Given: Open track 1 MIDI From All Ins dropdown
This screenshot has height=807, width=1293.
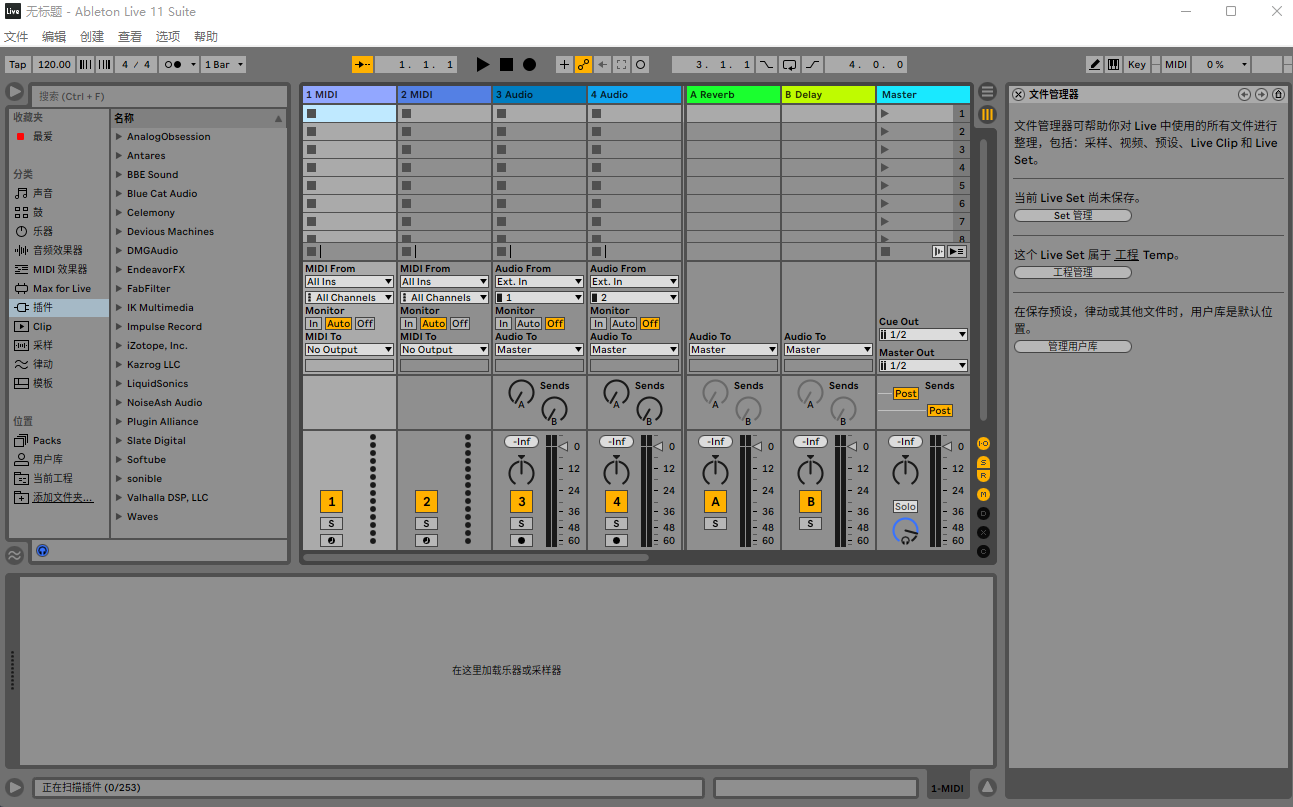Looking at the screenshot, I should point(349,282).
